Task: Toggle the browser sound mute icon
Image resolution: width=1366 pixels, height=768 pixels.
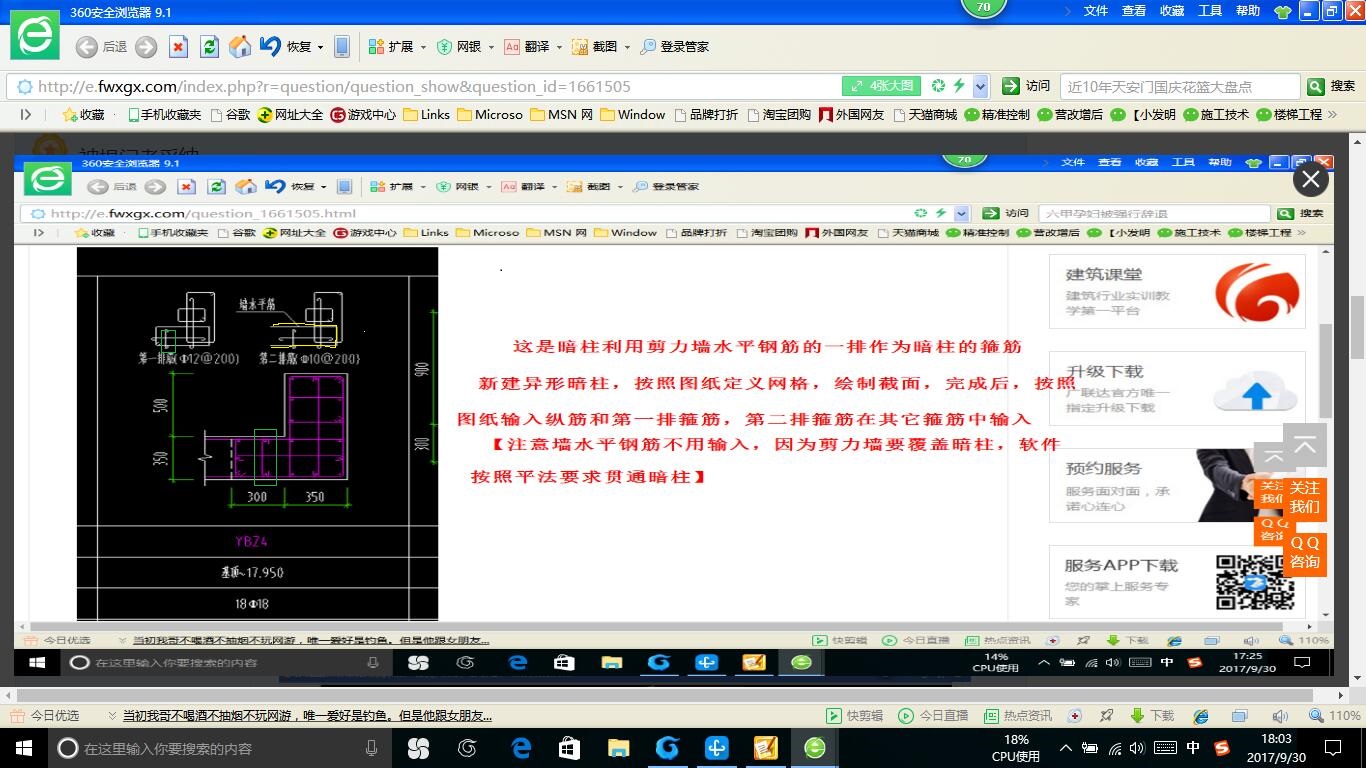Action: click(x=1280, y=716)
